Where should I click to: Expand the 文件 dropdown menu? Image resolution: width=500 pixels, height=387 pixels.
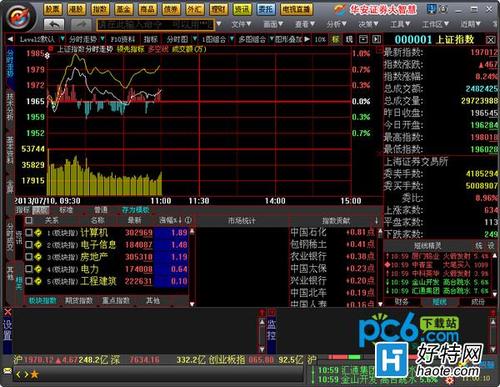click(242, 24)
